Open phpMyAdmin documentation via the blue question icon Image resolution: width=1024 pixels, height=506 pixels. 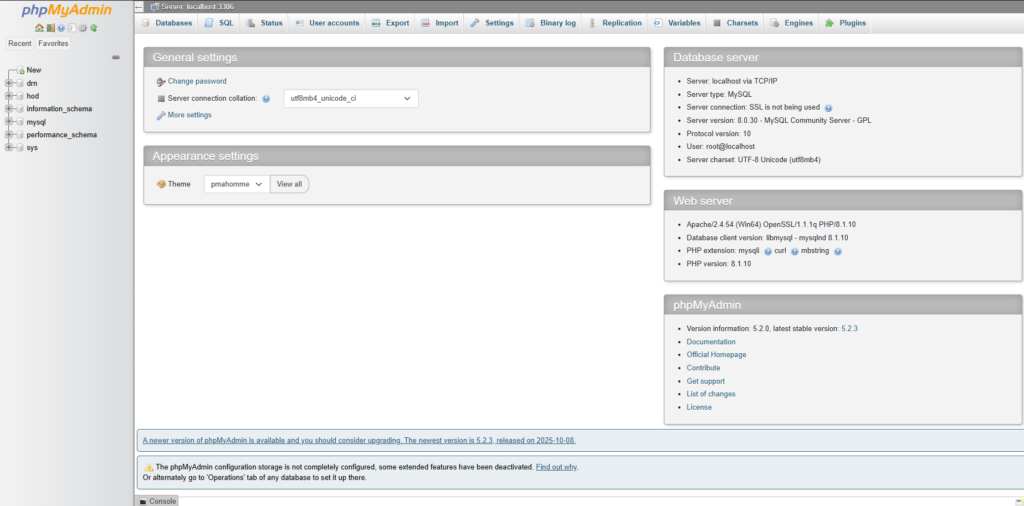(x=61, y=28)
